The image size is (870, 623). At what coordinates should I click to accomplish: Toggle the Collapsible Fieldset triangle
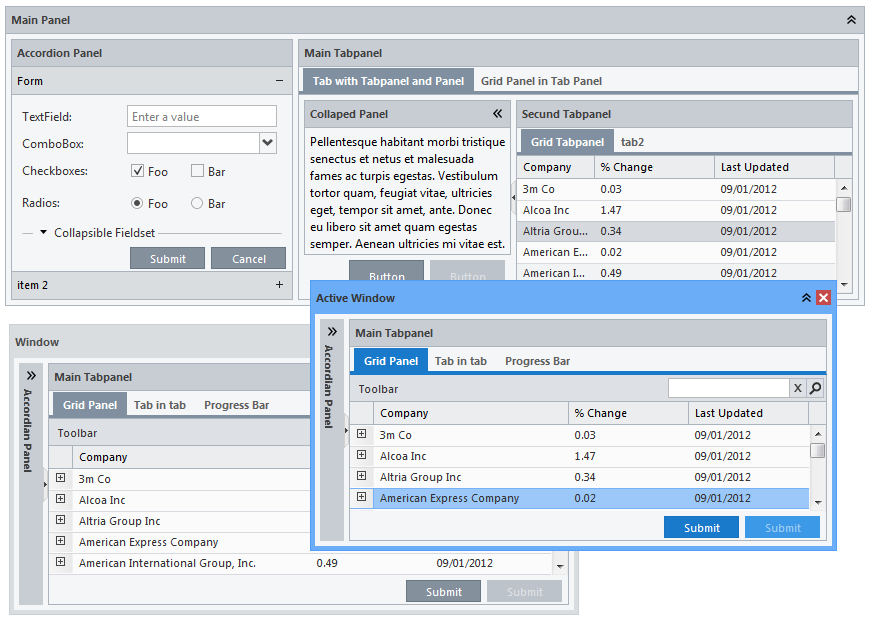(x=43, y=232)
